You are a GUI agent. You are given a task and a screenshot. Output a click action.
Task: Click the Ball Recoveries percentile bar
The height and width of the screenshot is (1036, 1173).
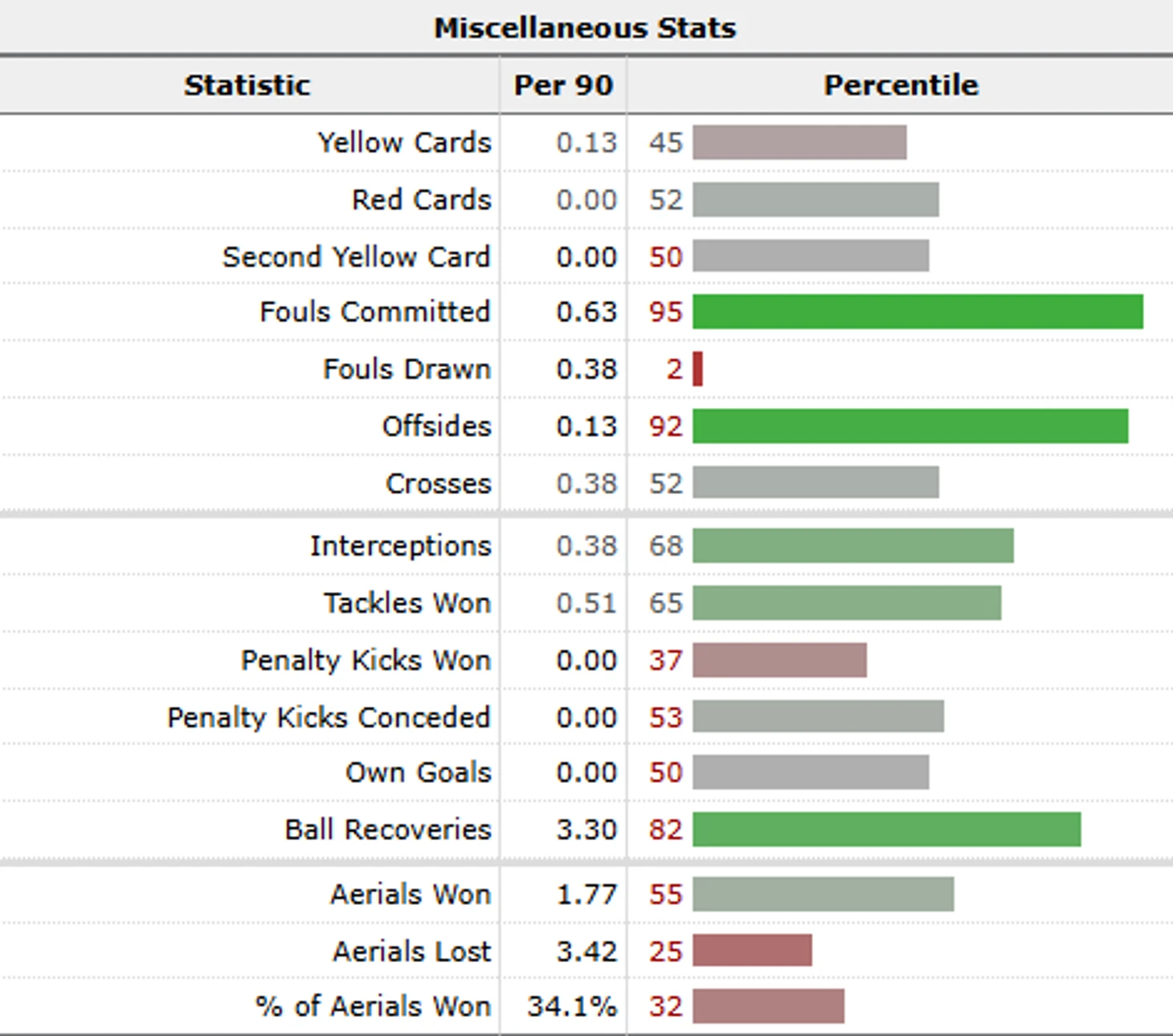pyautogui.click(x=886, y=830)
